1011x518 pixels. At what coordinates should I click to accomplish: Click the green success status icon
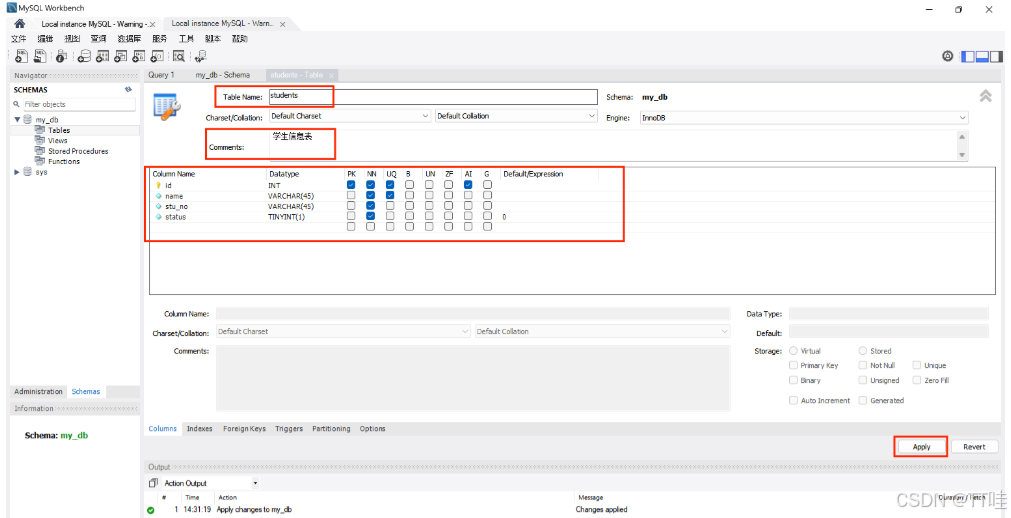tap(150, 510)
